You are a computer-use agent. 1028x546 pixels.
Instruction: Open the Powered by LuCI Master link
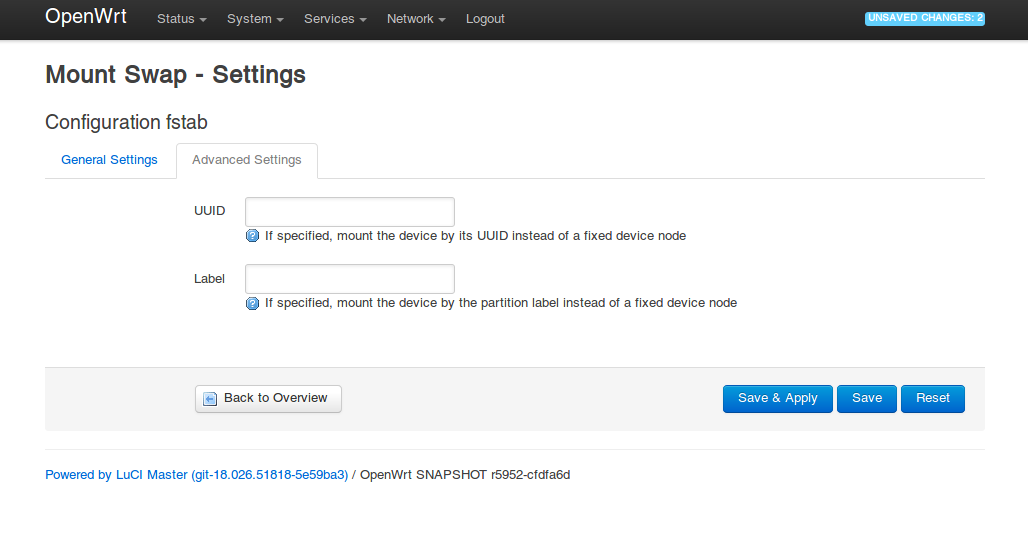point(197,475)
